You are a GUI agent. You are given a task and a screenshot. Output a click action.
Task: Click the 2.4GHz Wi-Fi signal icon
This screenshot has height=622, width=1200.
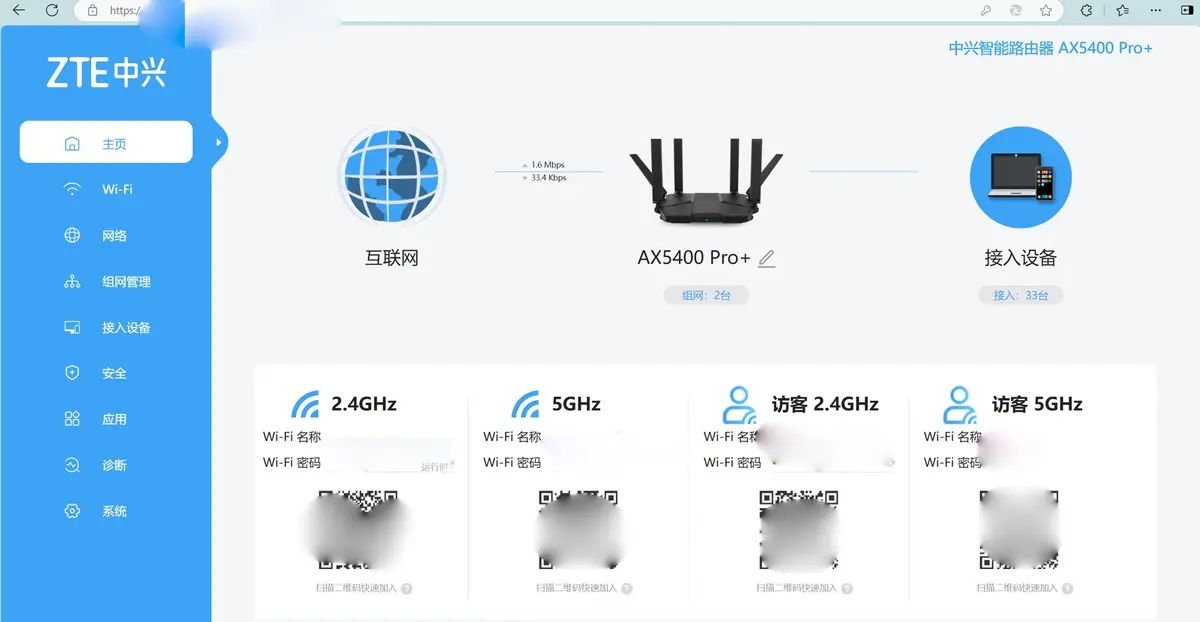point(305,404)
